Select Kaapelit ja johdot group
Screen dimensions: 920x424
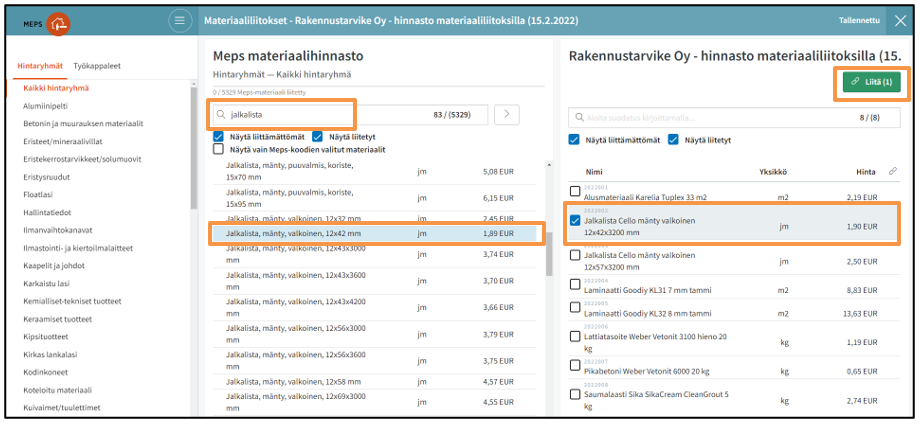pos(54,266)
